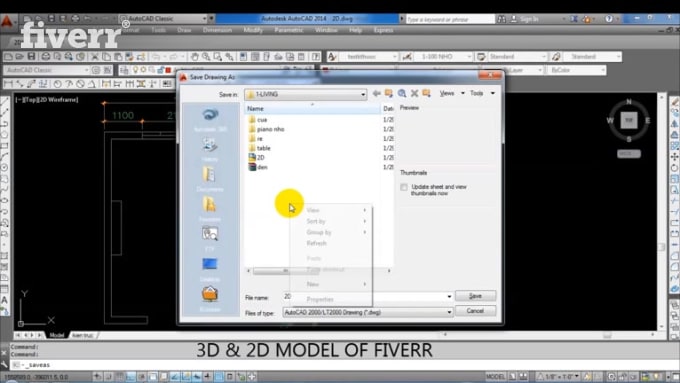
Task: Click the Save button
Action: pyautogui.click(x=475, y=296)
